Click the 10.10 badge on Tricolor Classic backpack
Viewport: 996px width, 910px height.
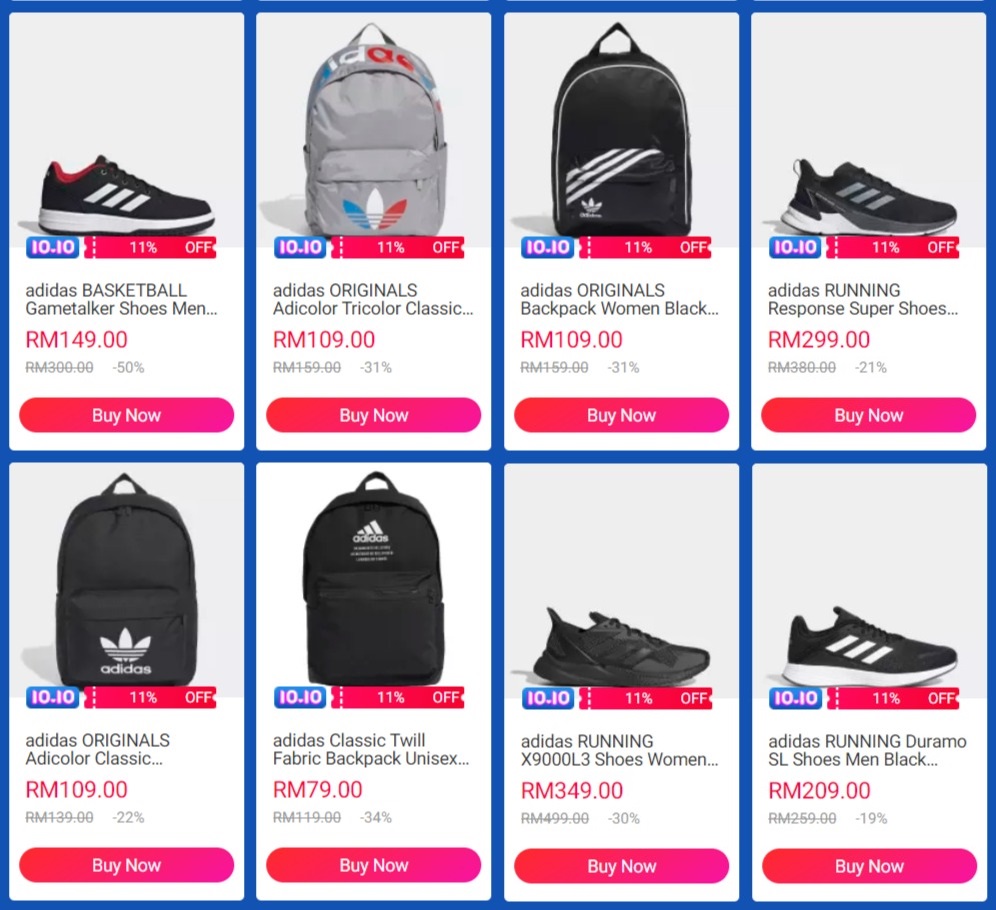[300, 247]
